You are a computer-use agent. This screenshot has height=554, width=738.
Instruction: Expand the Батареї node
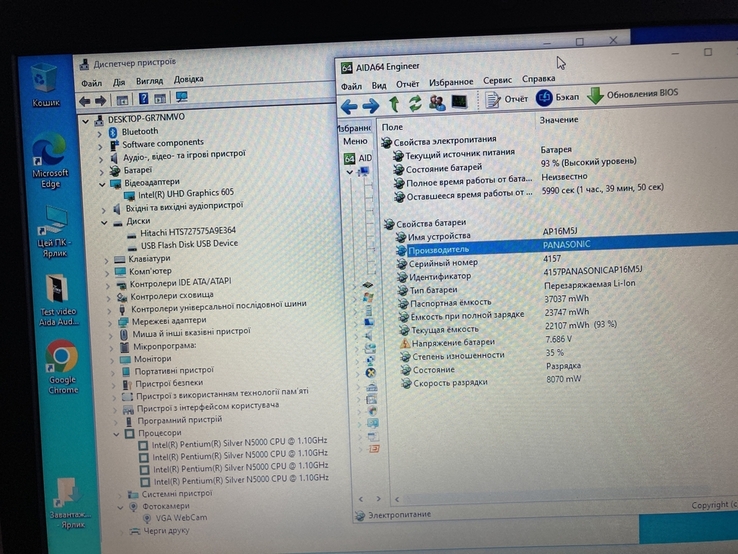point(101,172)
